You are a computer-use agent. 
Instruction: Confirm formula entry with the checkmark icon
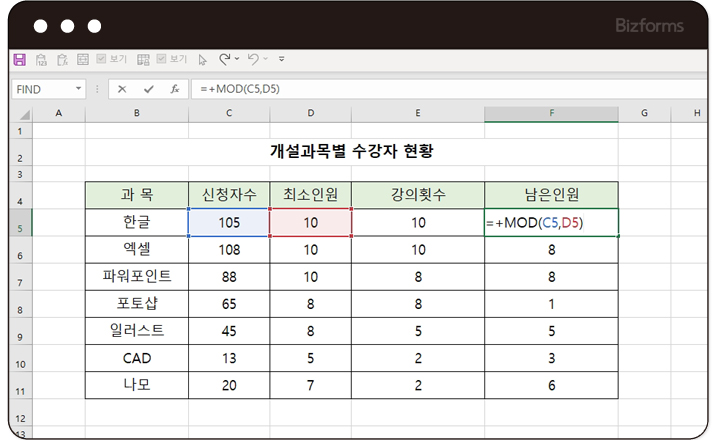(149, 89)
